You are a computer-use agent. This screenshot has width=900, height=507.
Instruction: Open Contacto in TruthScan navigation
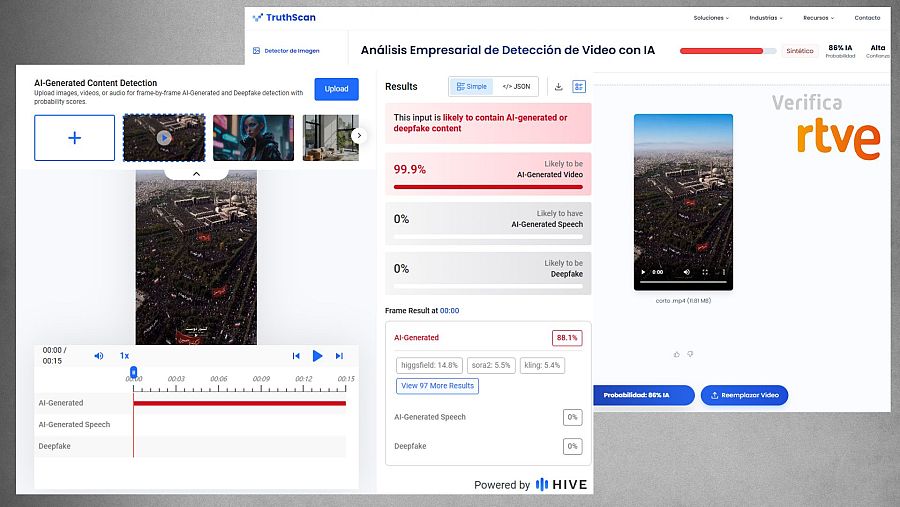click(867, 18)
